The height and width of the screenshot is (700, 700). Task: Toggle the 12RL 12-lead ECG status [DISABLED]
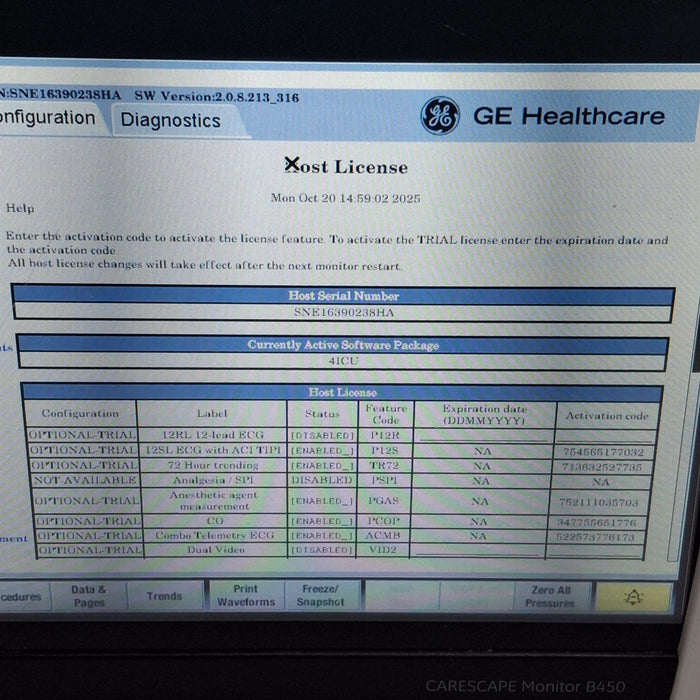coord(322,435)
